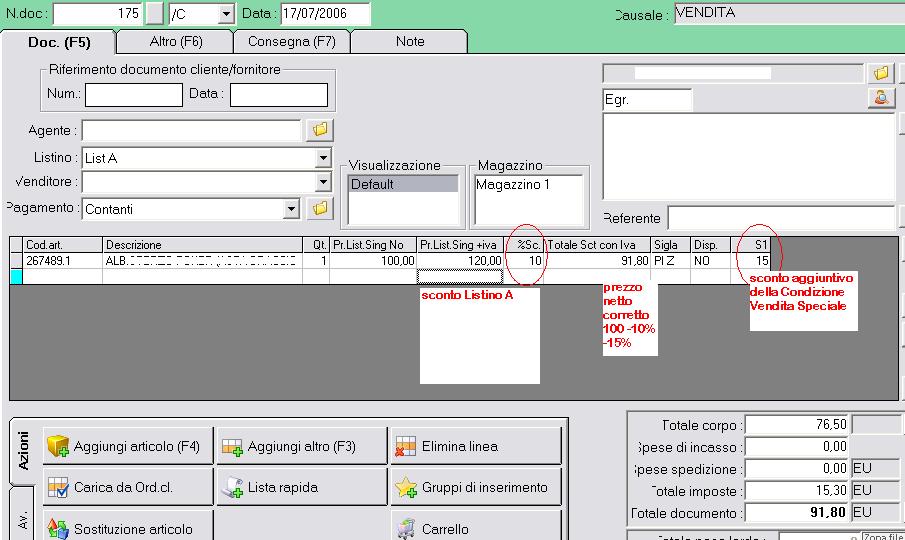Click Totale documento value 91,80
This screenshot has height=540, width=905.
pyautogui.click(x=797, y=512)
